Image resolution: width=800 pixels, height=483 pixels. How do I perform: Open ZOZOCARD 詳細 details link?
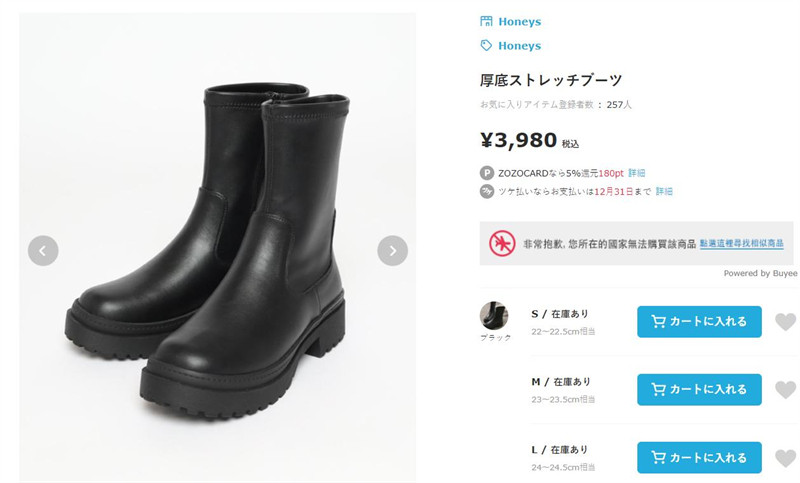pos(636,173)
